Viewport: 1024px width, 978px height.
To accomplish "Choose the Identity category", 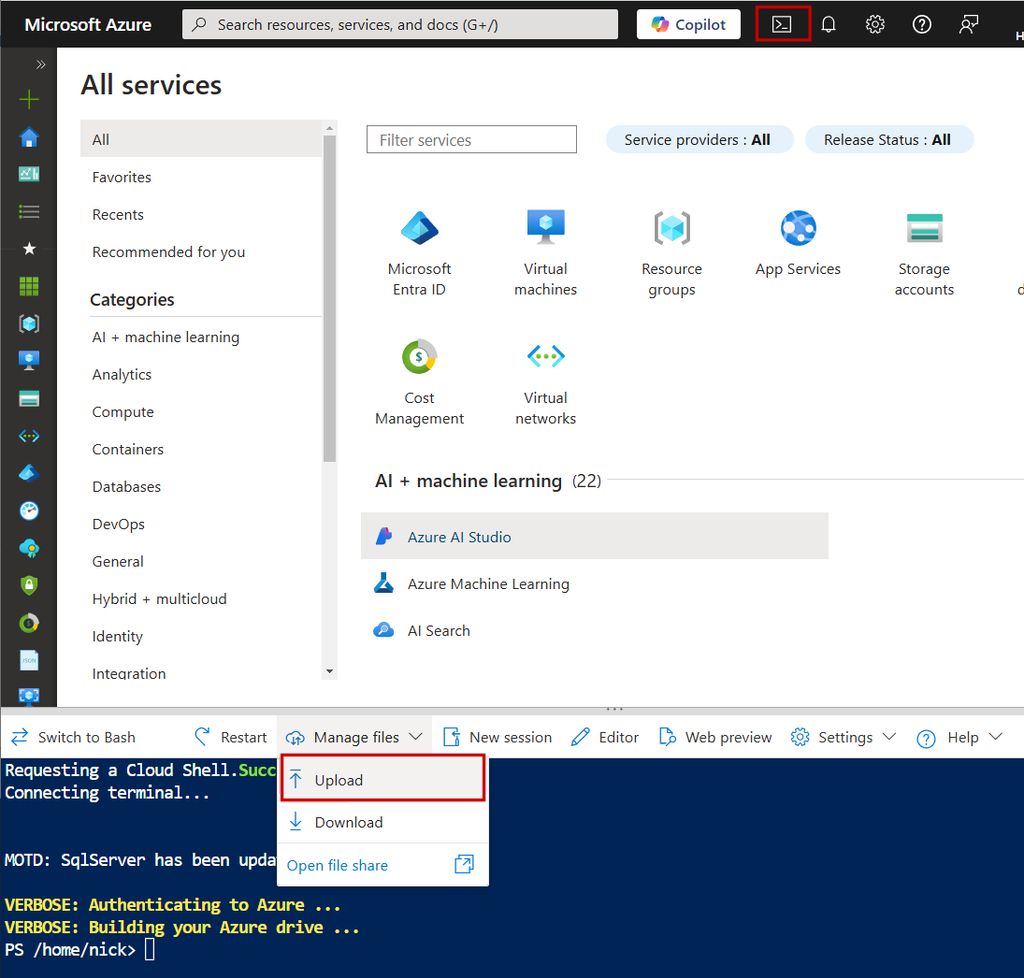I will tap(117, 636).
